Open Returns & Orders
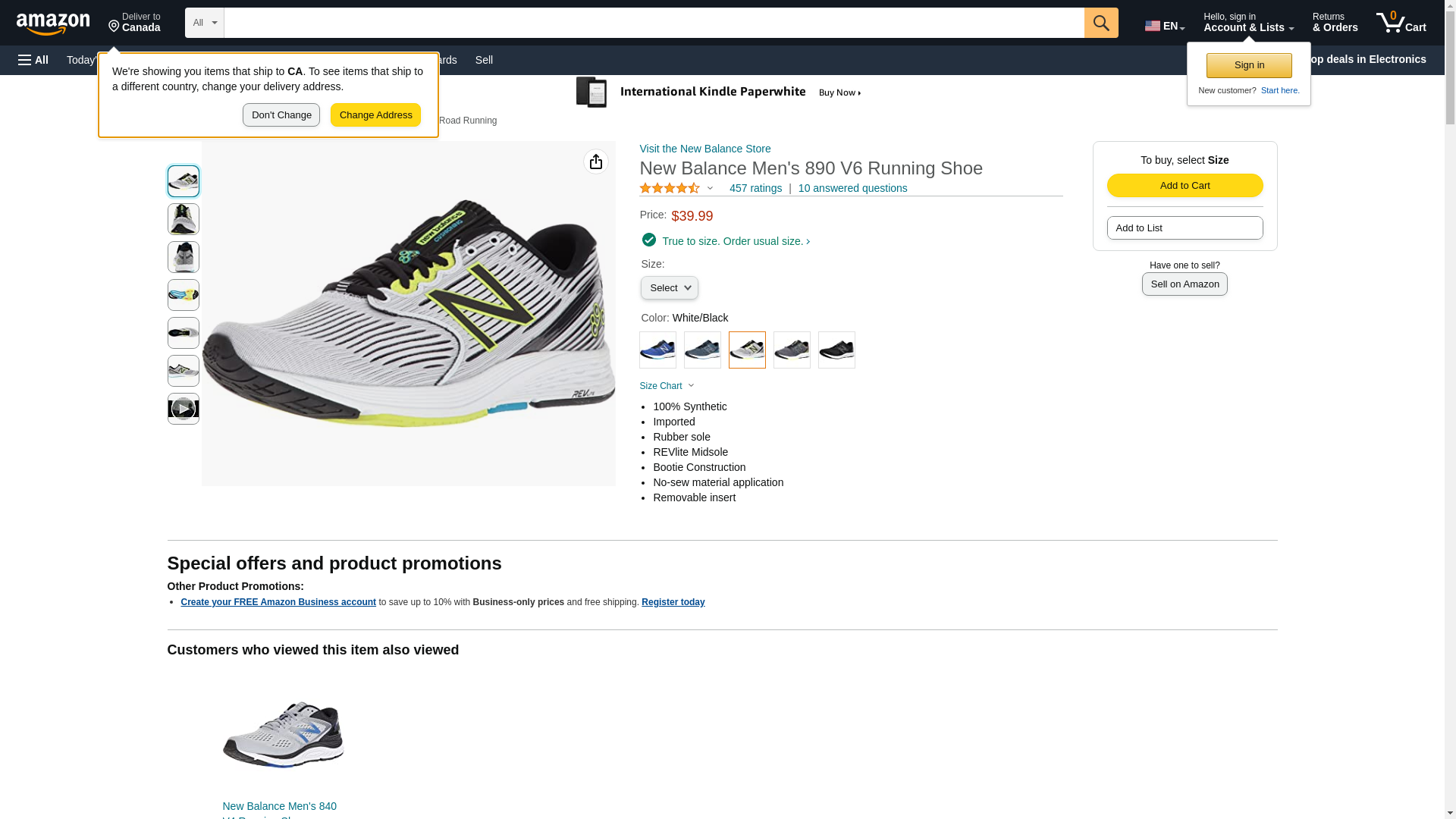 tap(1335, 23)
